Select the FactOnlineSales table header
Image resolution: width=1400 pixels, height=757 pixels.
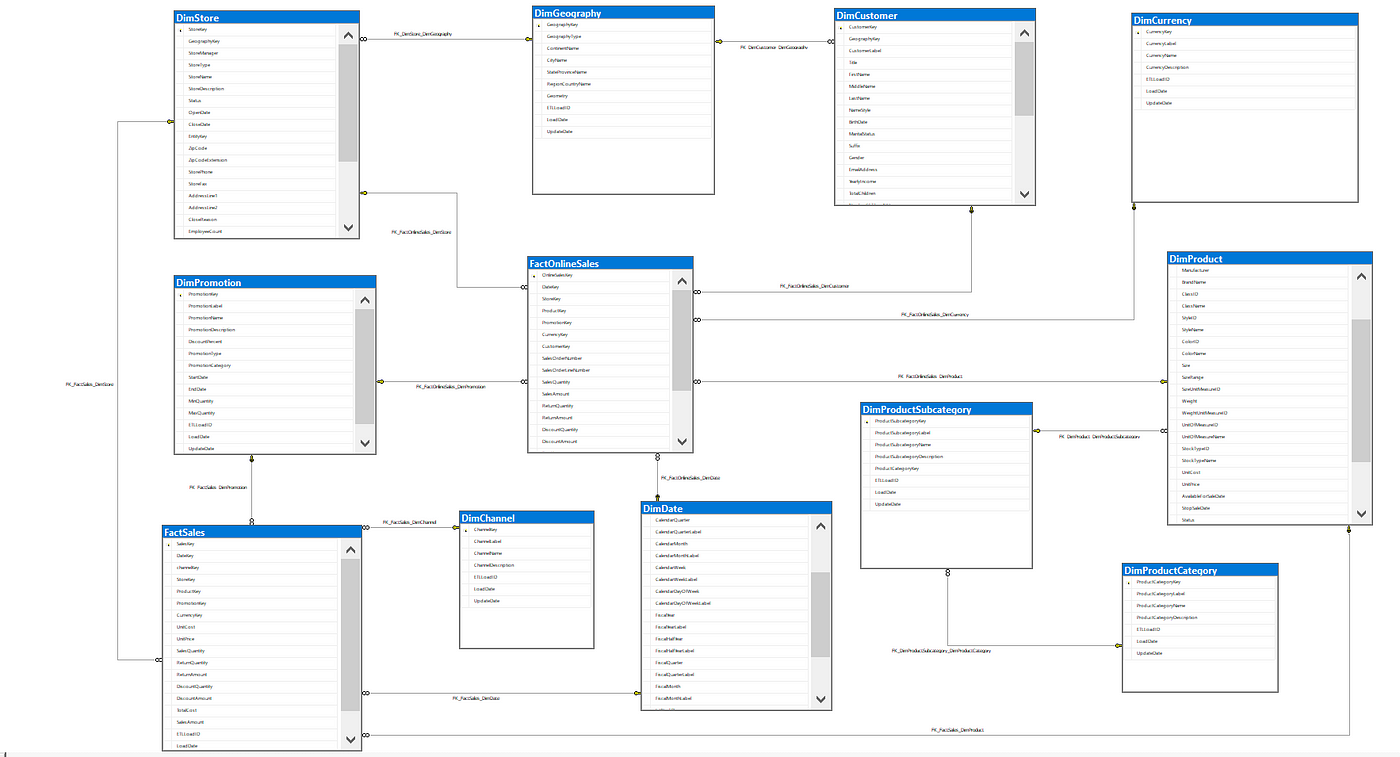tap(609, 264)
